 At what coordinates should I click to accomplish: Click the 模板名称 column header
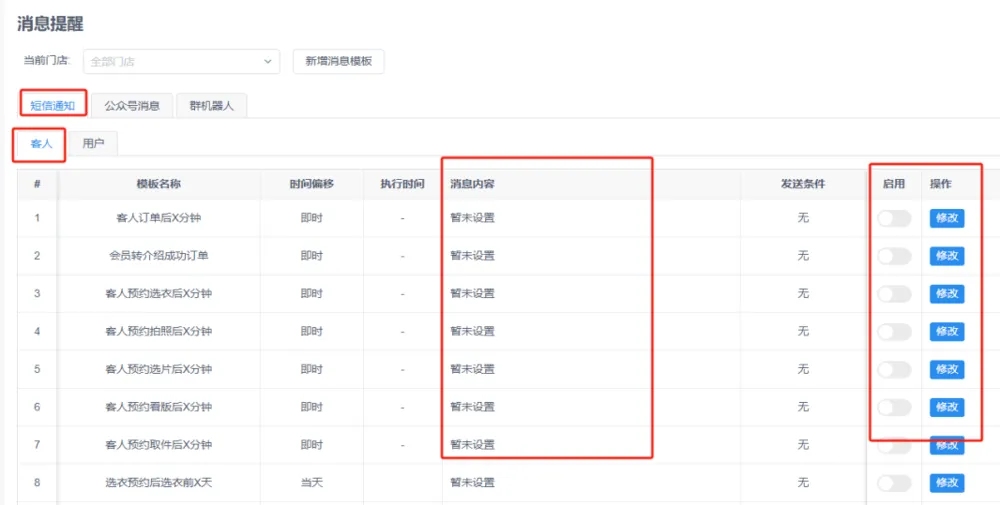click(x=158, y=184)
